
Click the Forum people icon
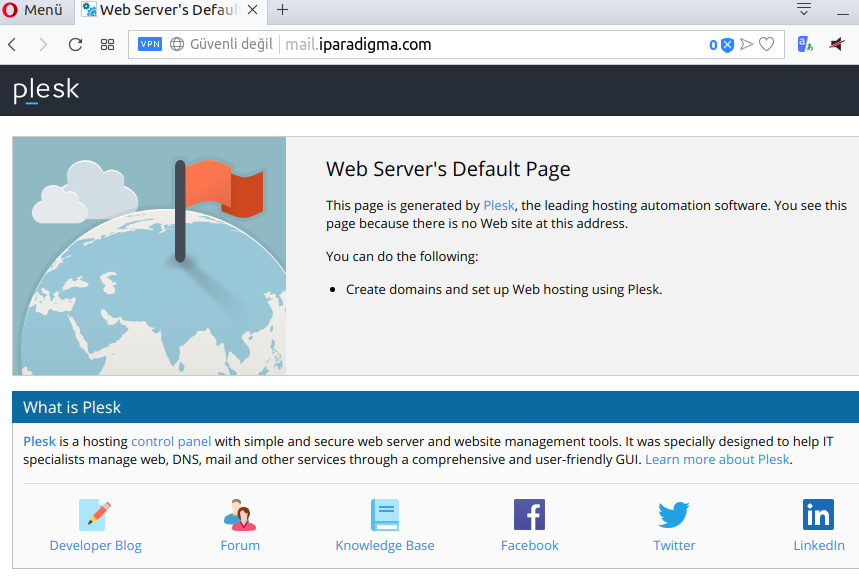tap(240, 515)
